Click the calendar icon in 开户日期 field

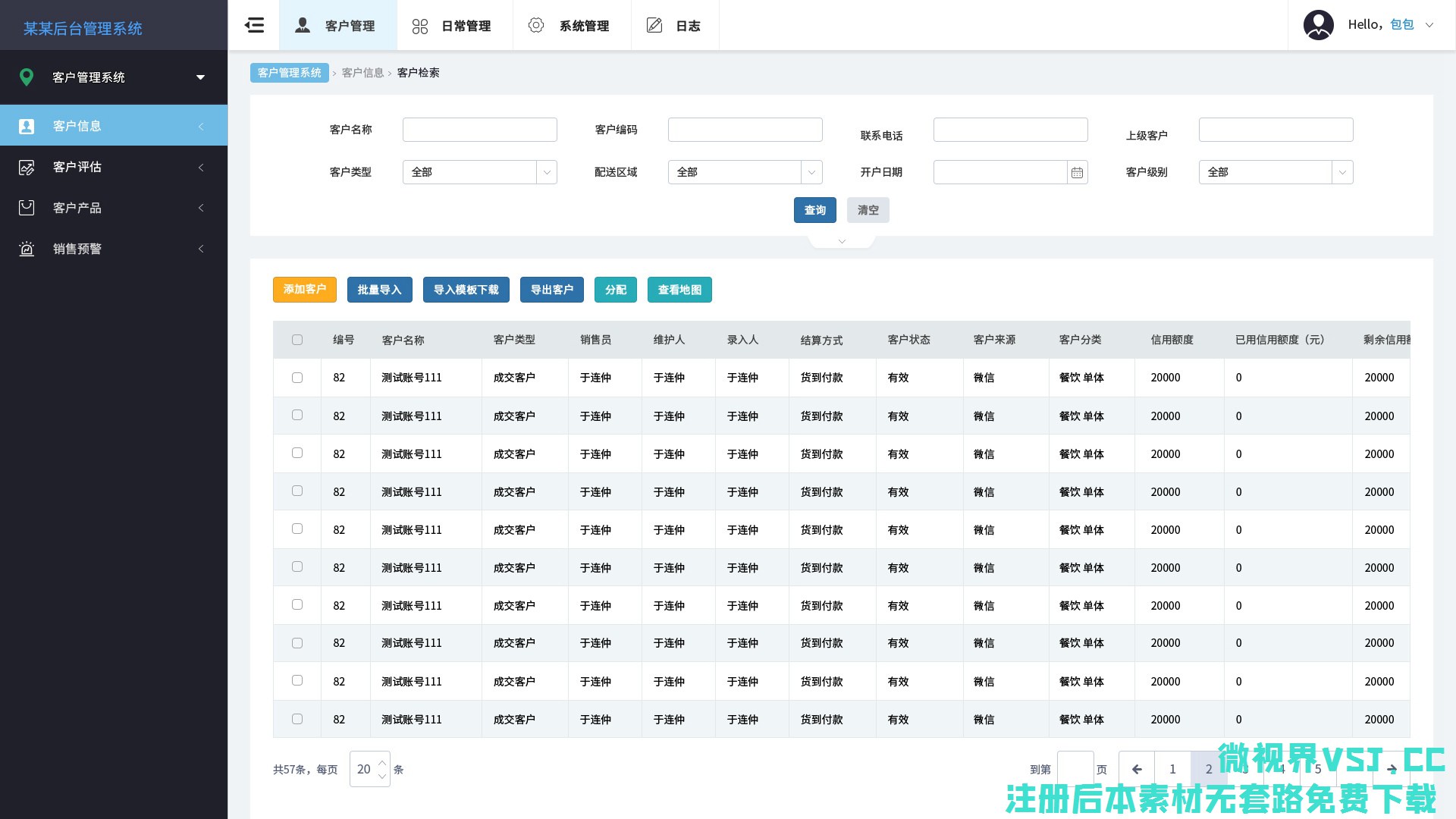pos(1077,173)
